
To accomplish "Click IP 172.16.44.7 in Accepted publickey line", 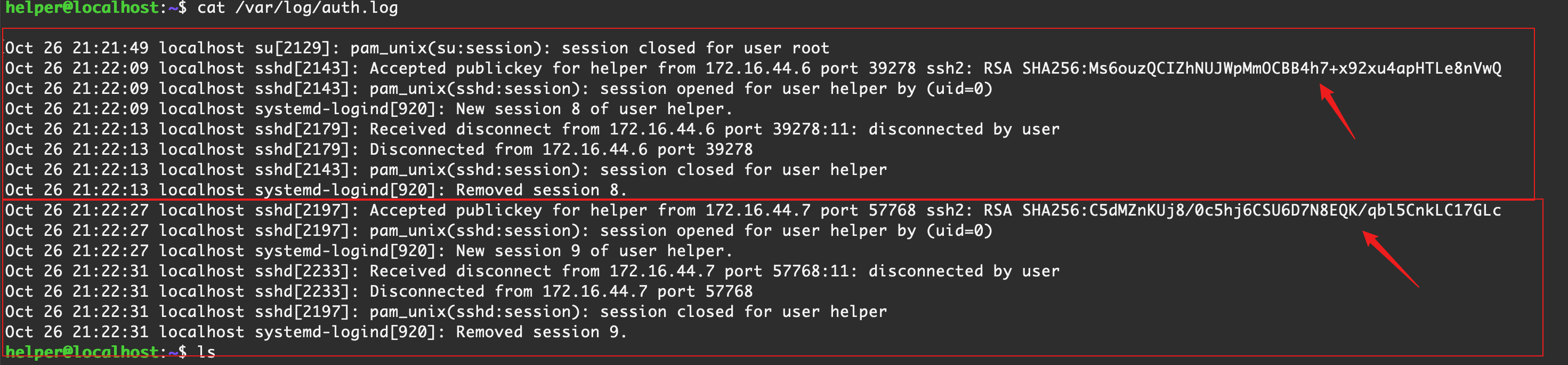I will tap(758, 210).
